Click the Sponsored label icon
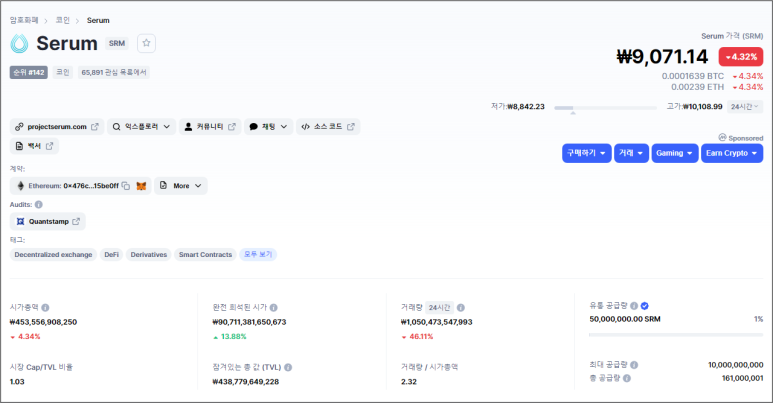Image resolution: width=773 pixels, height=403 pixels. point(722,137)
